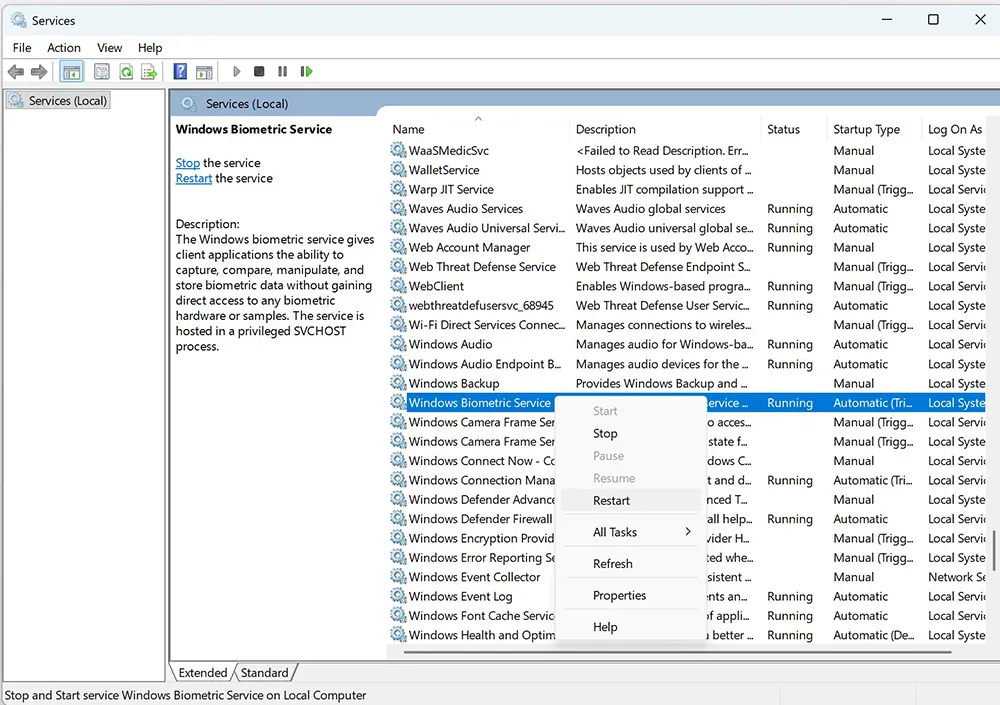Click the Properties toolbar icon

pos(101,71)
